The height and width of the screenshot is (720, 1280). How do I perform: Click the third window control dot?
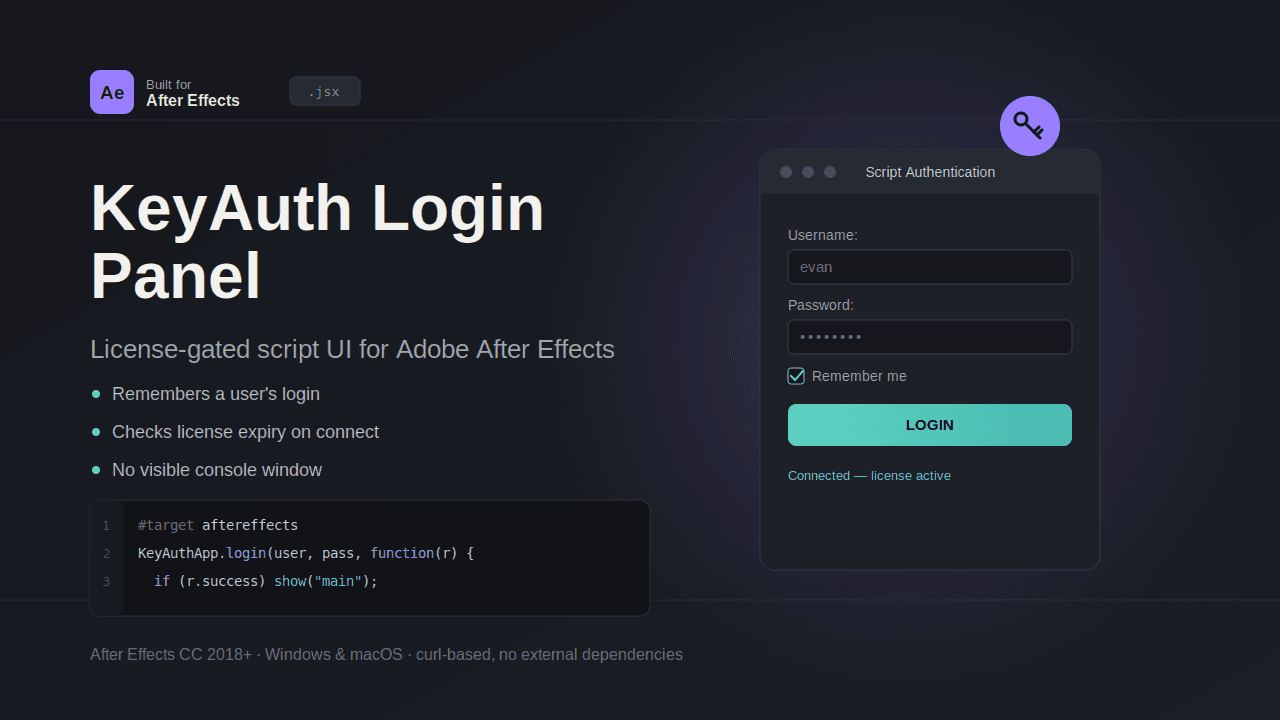tap(830, 172)
